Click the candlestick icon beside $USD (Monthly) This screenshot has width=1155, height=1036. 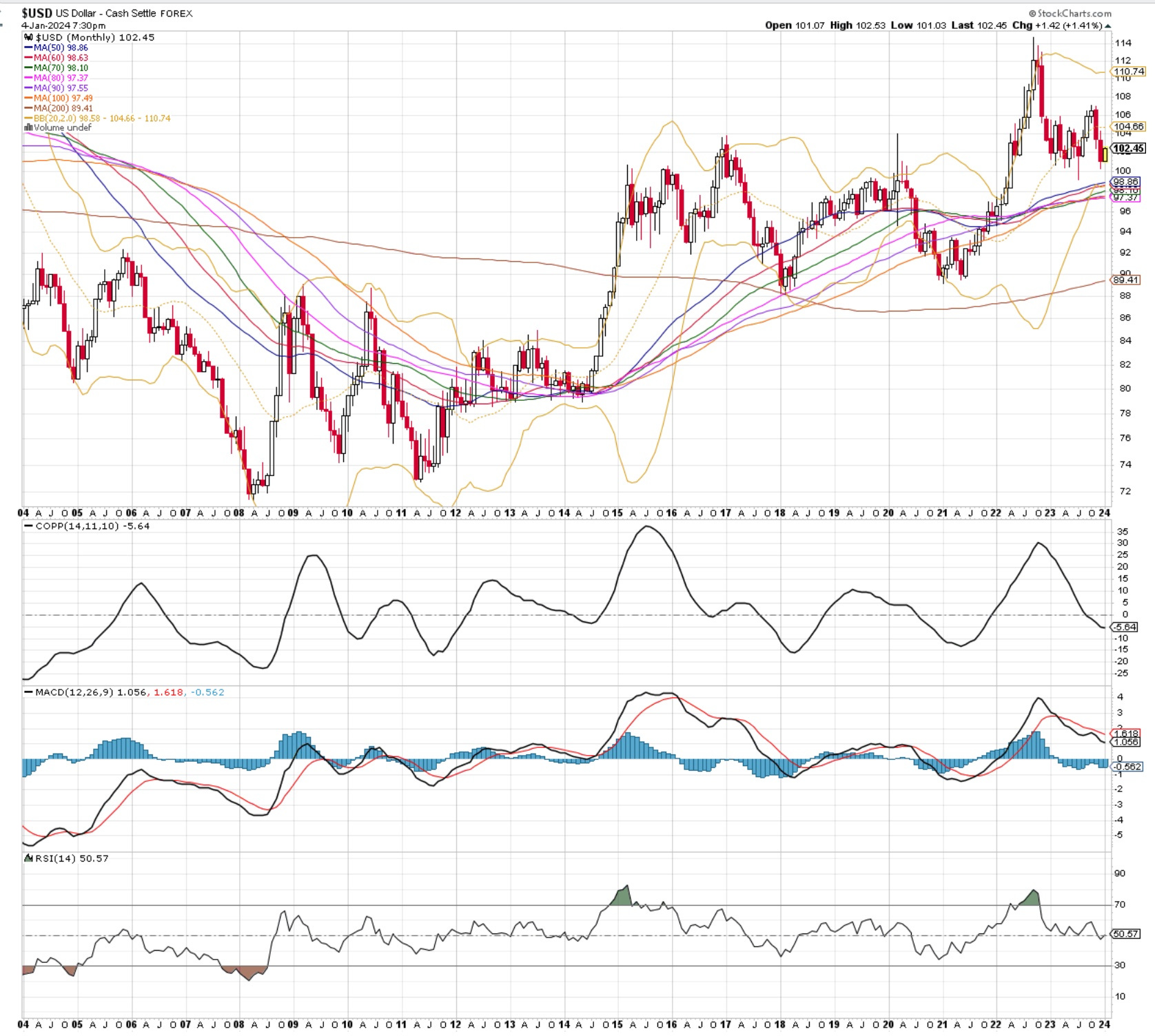point(28,37)
